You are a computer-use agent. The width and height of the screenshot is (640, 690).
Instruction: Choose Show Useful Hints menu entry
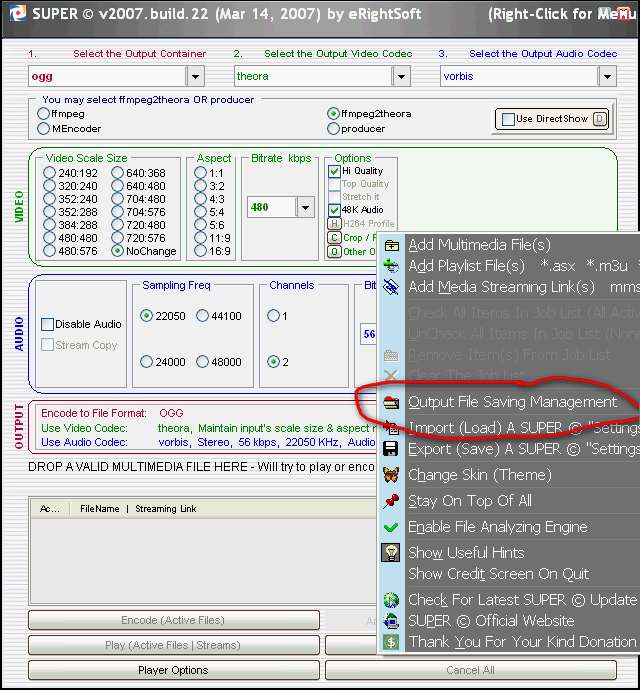point(466,552)
